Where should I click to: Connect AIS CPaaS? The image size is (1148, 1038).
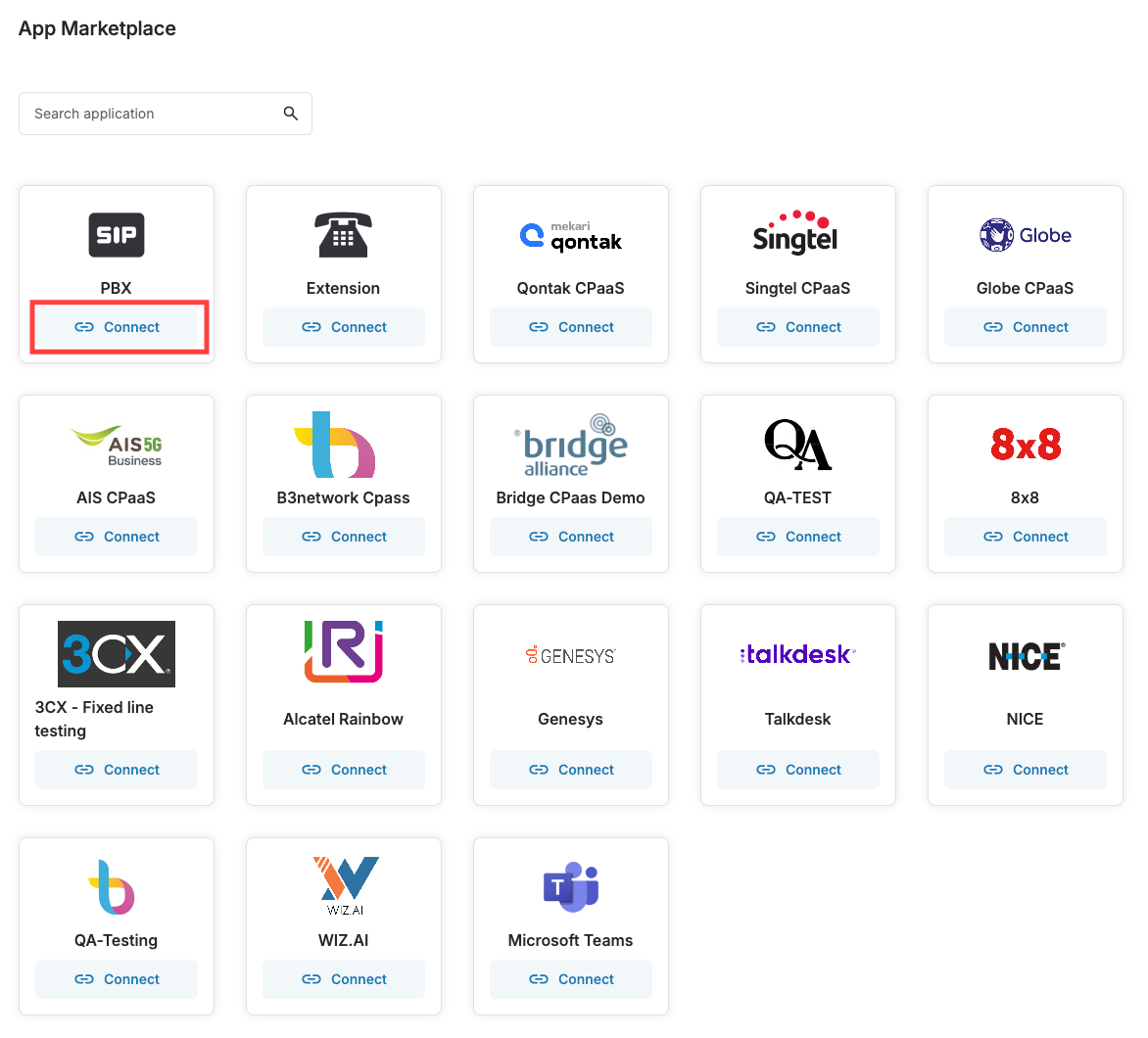[x=117, y=537]
